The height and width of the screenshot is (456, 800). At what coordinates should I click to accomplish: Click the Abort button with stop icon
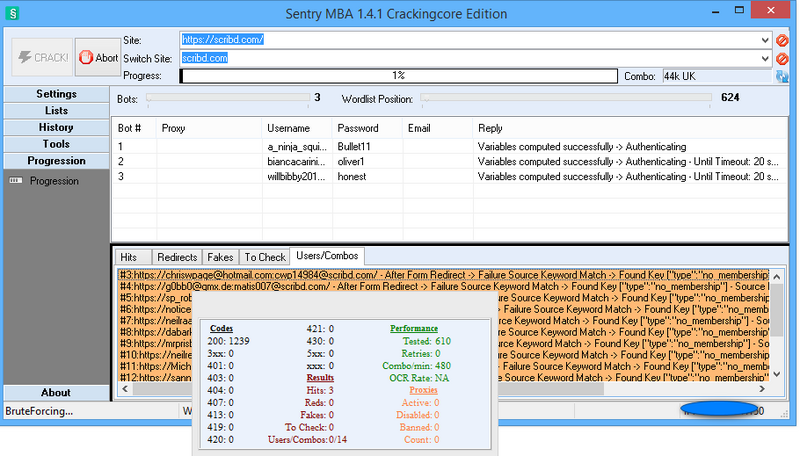tap(98, 58)
